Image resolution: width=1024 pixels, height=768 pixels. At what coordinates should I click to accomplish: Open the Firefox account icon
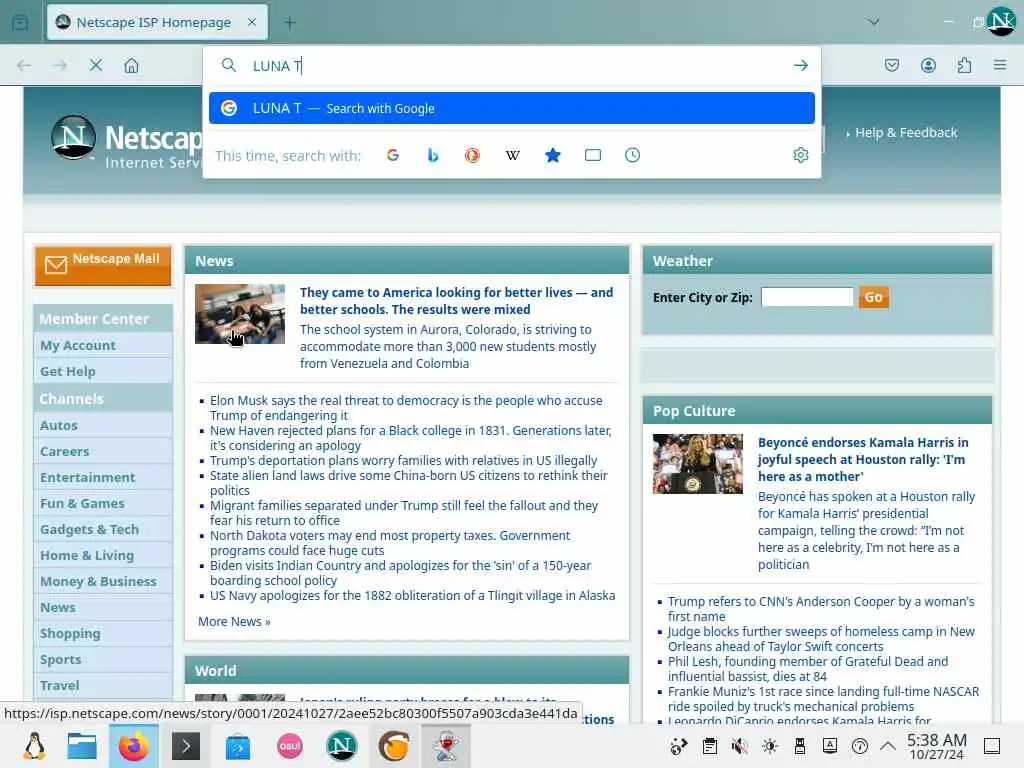pos(928,65)
